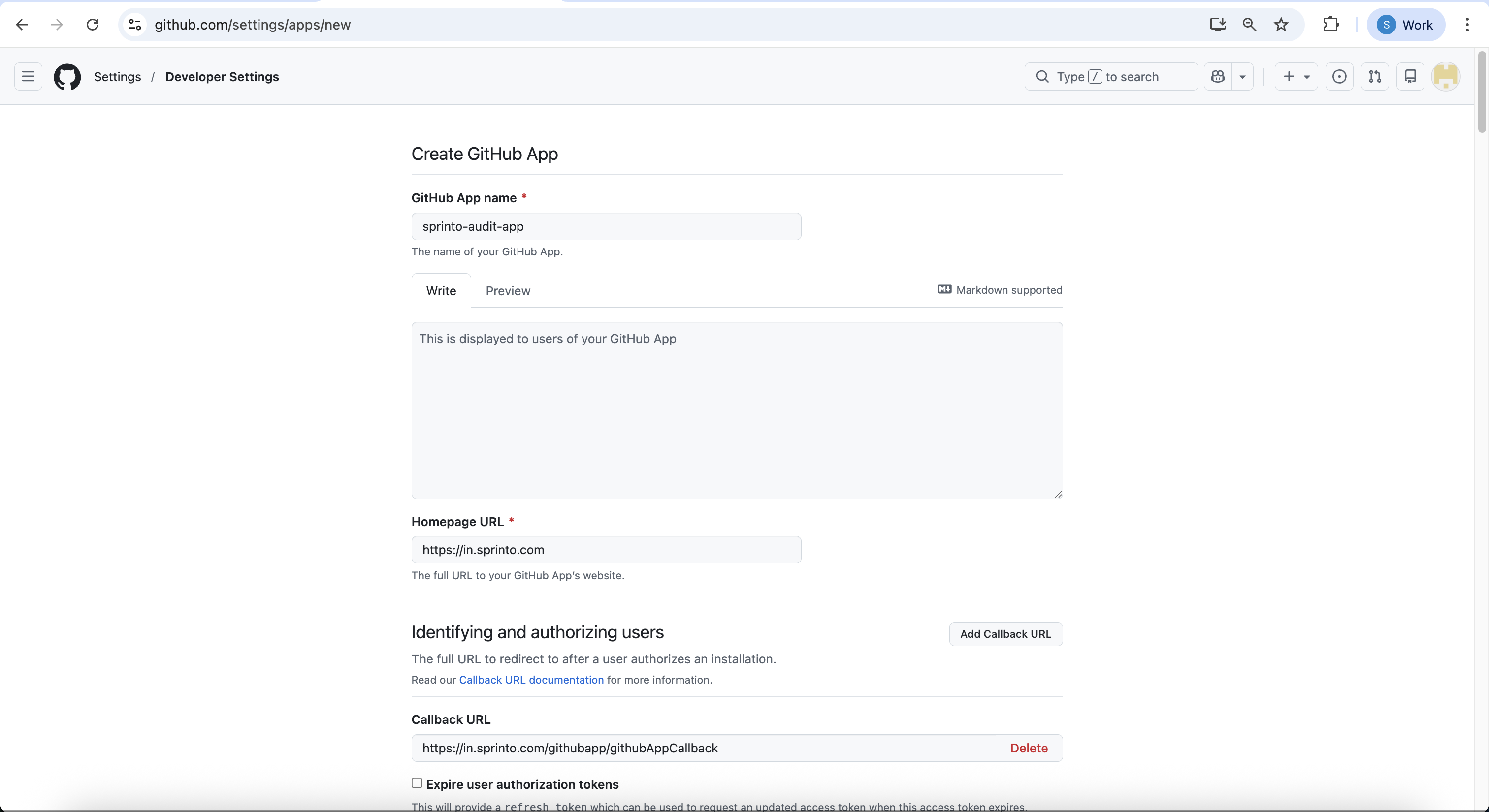
Task: Bookmark this page with the star icon
Action: click(1281, 25)
